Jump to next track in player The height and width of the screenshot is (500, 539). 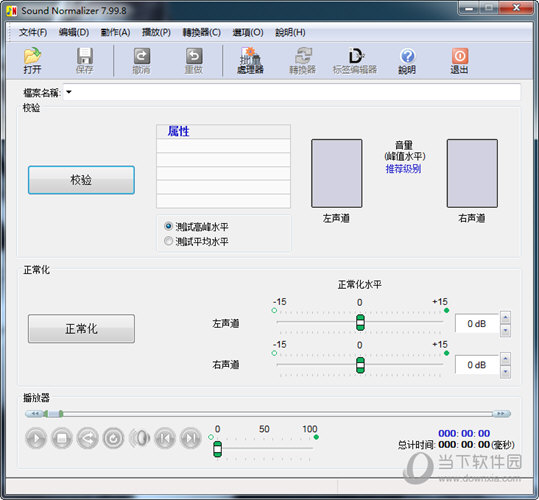(x=191, y=438)
